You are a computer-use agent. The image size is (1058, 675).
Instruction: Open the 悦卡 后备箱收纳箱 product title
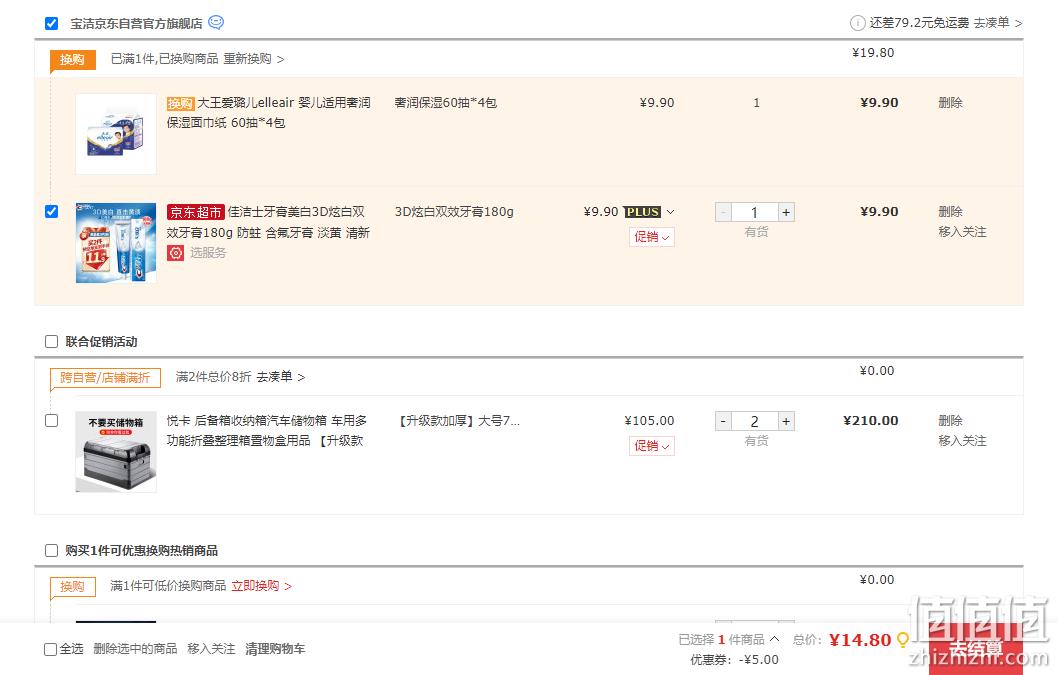coord(267,431)
